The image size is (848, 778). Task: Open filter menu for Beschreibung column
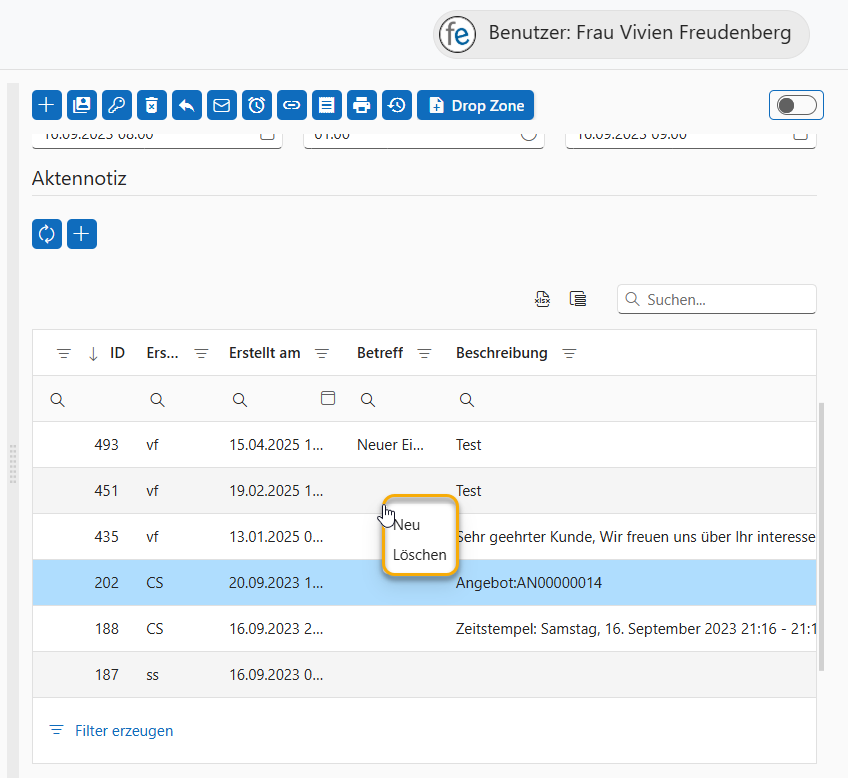[x=569, y=353]
